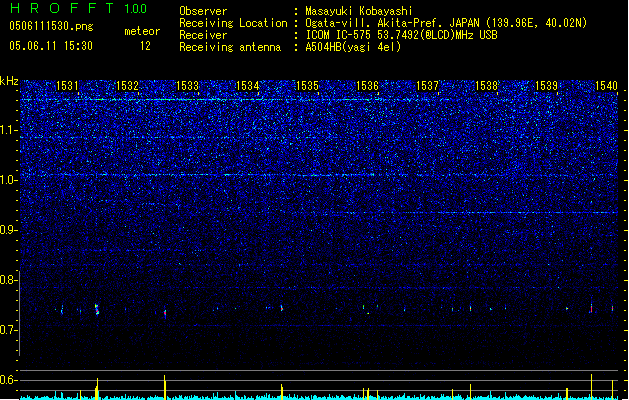Click the observer name Masayuki Kobayashi
The width and height of the screenshot is (629, 400).
(x=359, y=11)
